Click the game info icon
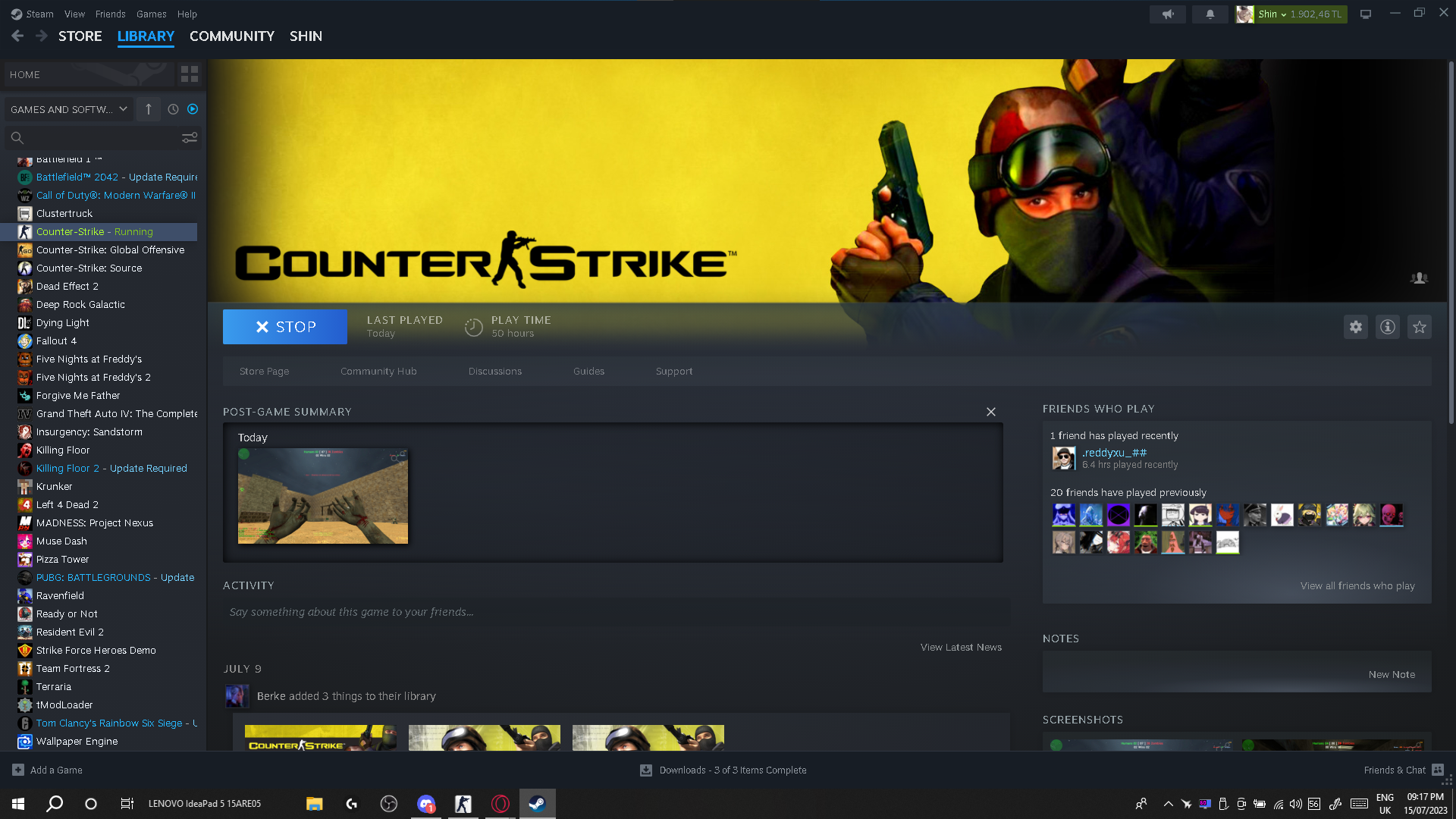Image resolution: width=1456 pixels, height=819 pixels. click(1387, 327)
